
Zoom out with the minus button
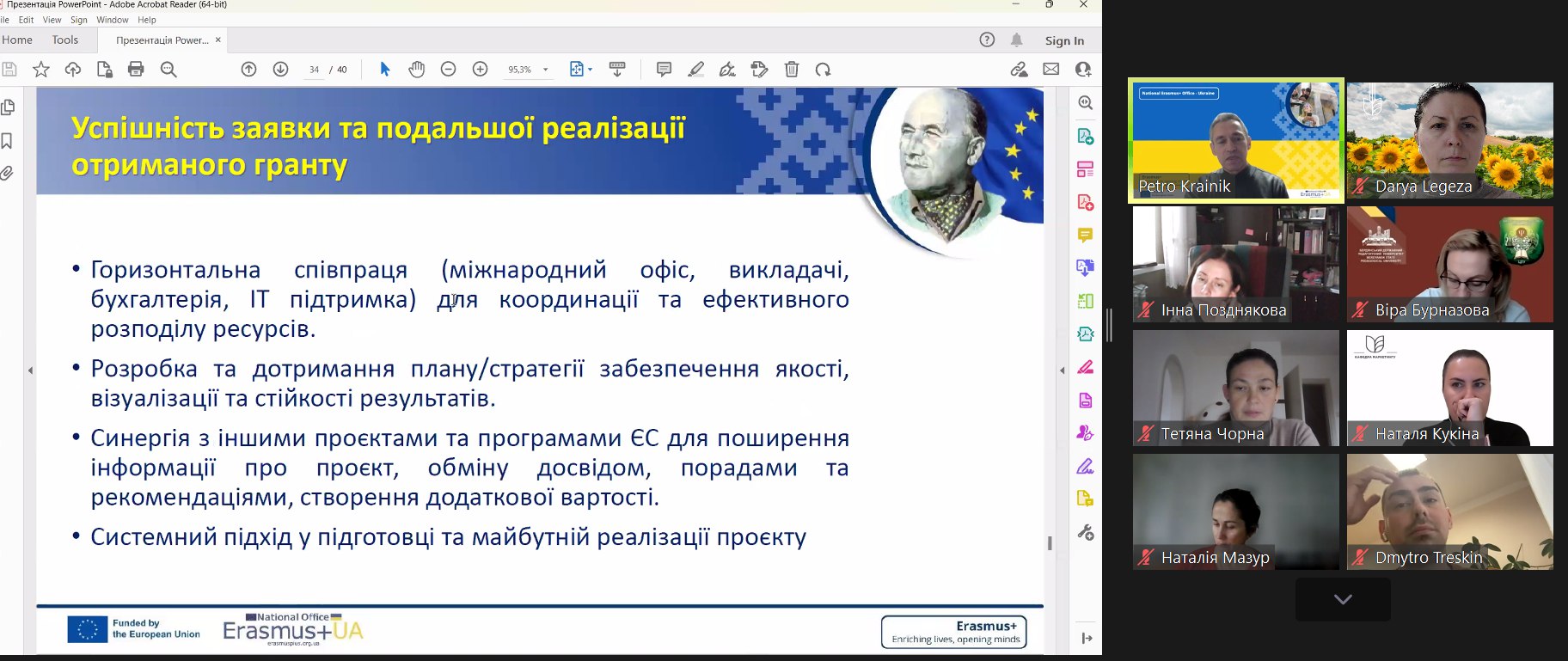[448, 70]
